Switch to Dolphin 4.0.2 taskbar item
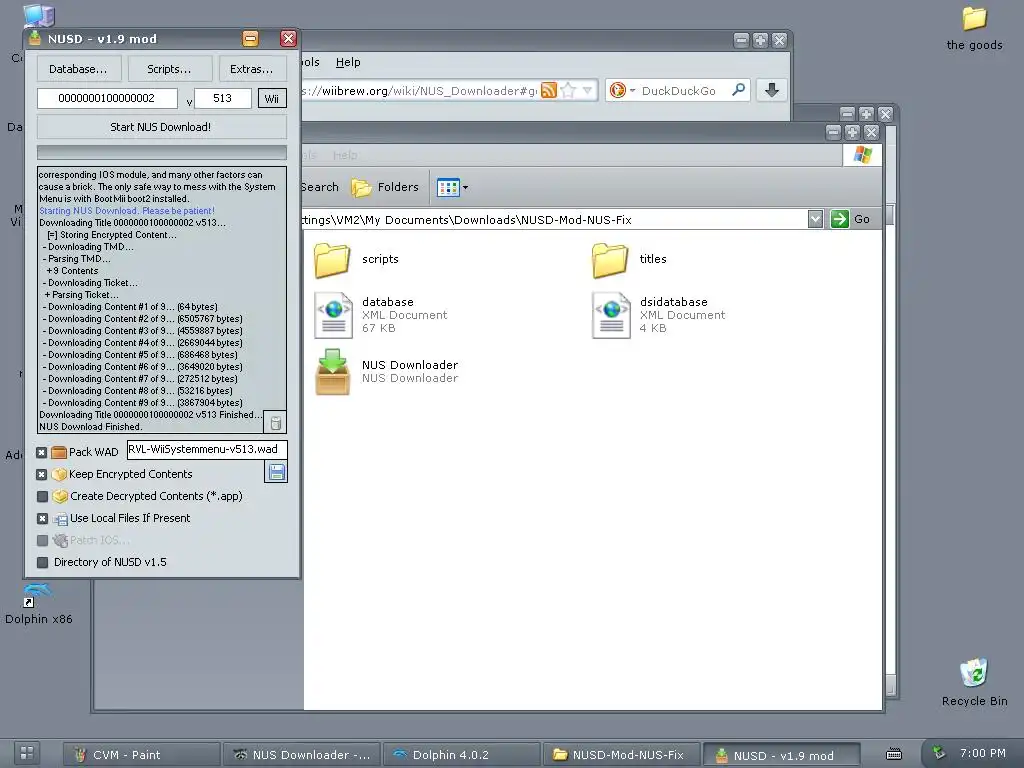Image resolution: width=1024 pixels, height=768 pixels. tap(462, 754)
